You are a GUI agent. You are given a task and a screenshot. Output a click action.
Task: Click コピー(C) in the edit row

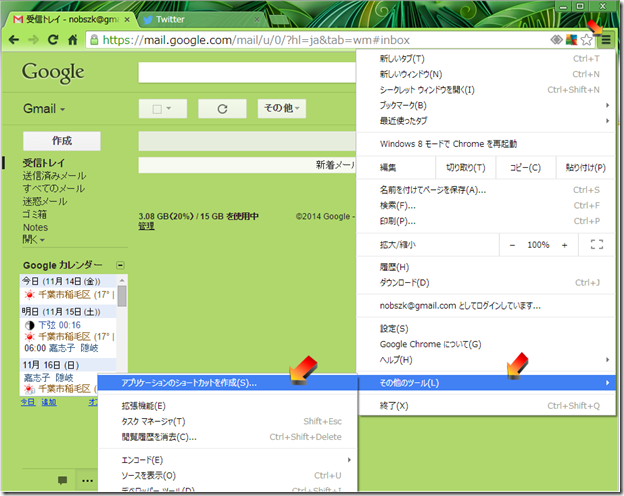pyautogui.click(x=525, y=168)
